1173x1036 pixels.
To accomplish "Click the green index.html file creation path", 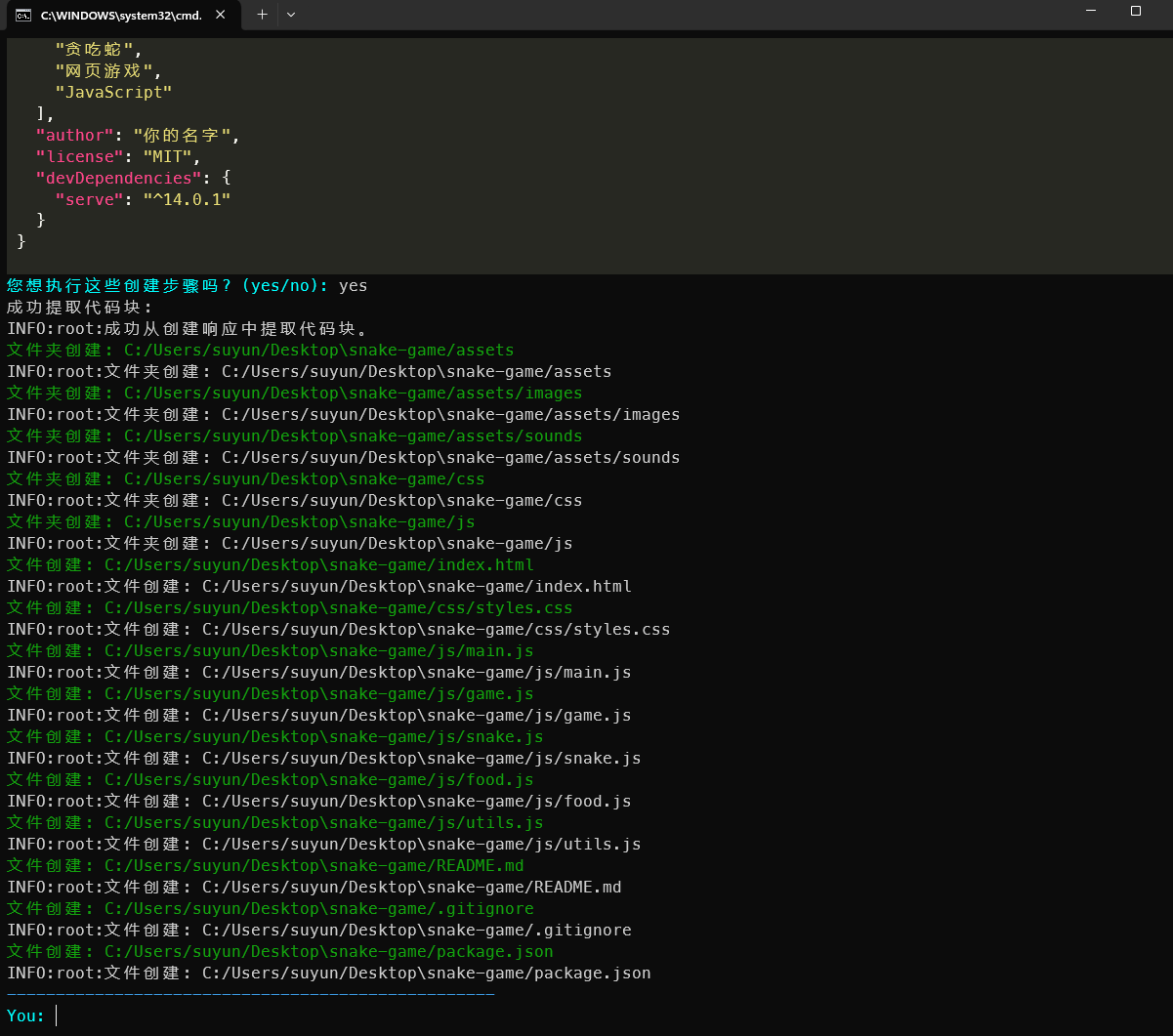I will (318, 565).
